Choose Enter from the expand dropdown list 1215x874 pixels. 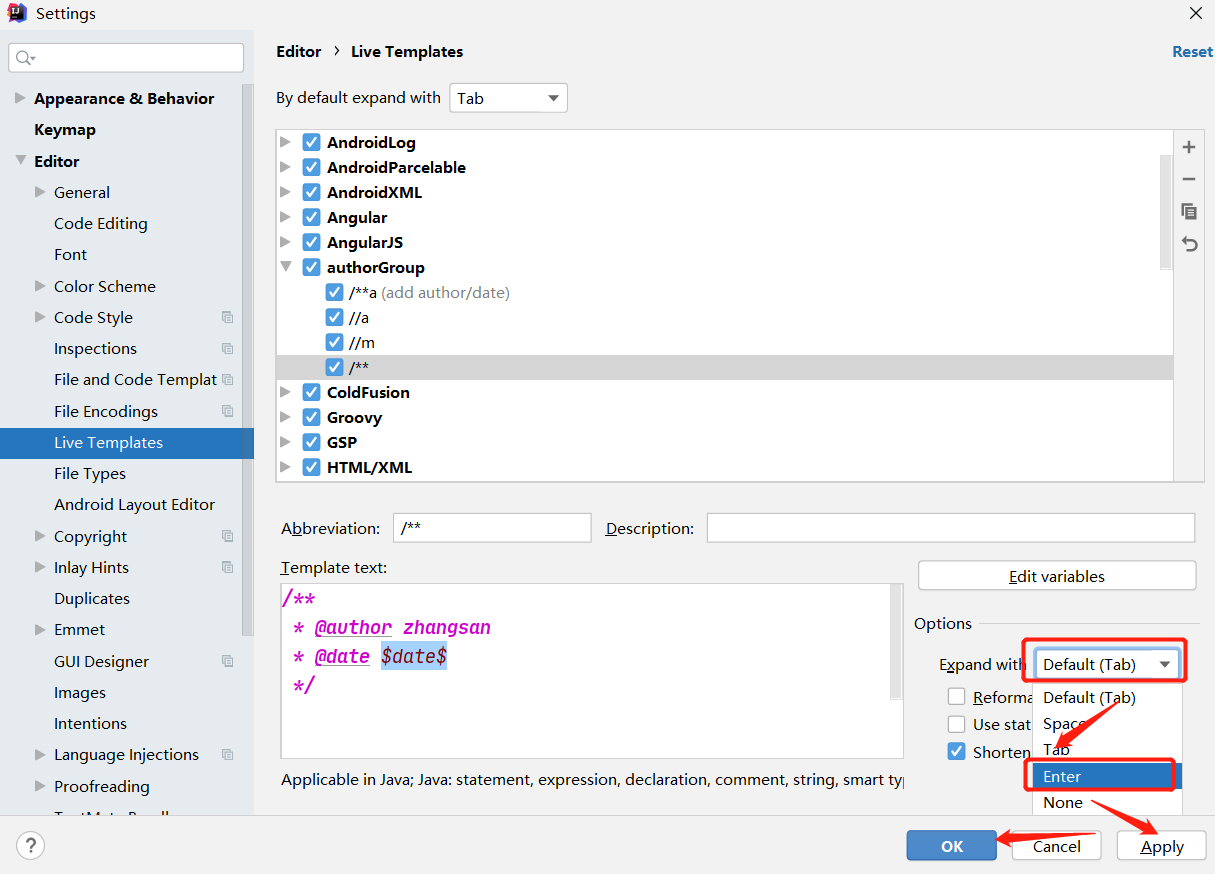coord(1106,776)
